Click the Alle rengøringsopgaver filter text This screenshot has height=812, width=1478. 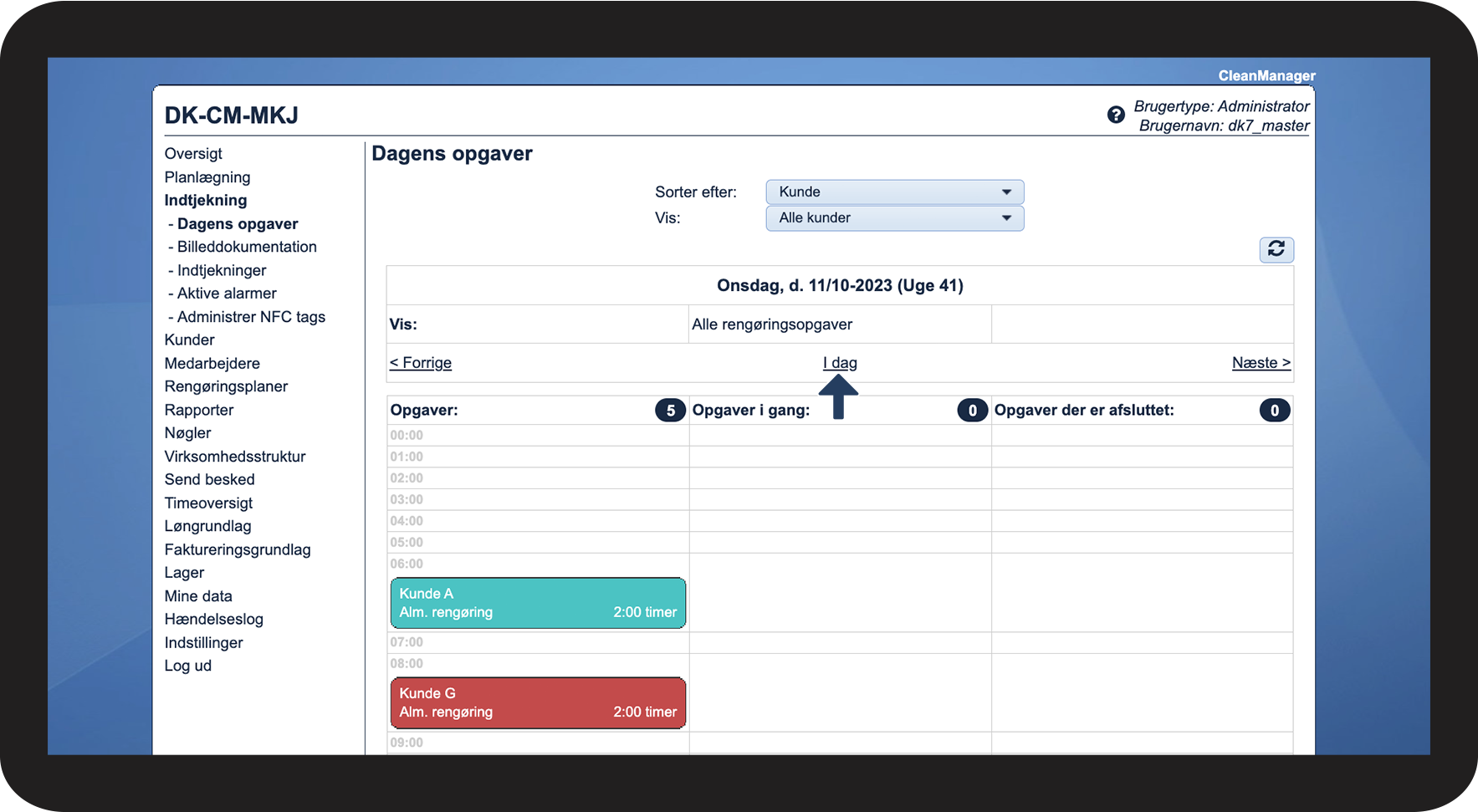[x=772, y=324]
